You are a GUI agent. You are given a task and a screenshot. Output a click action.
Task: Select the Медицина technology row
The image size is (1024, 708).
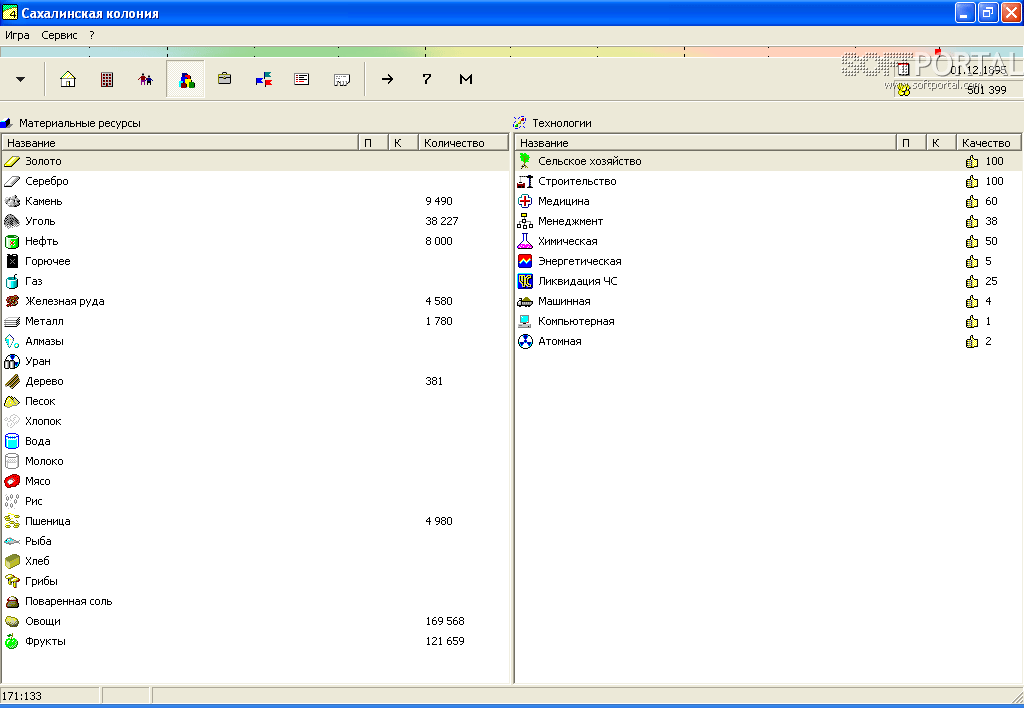(x=563, y=201)
